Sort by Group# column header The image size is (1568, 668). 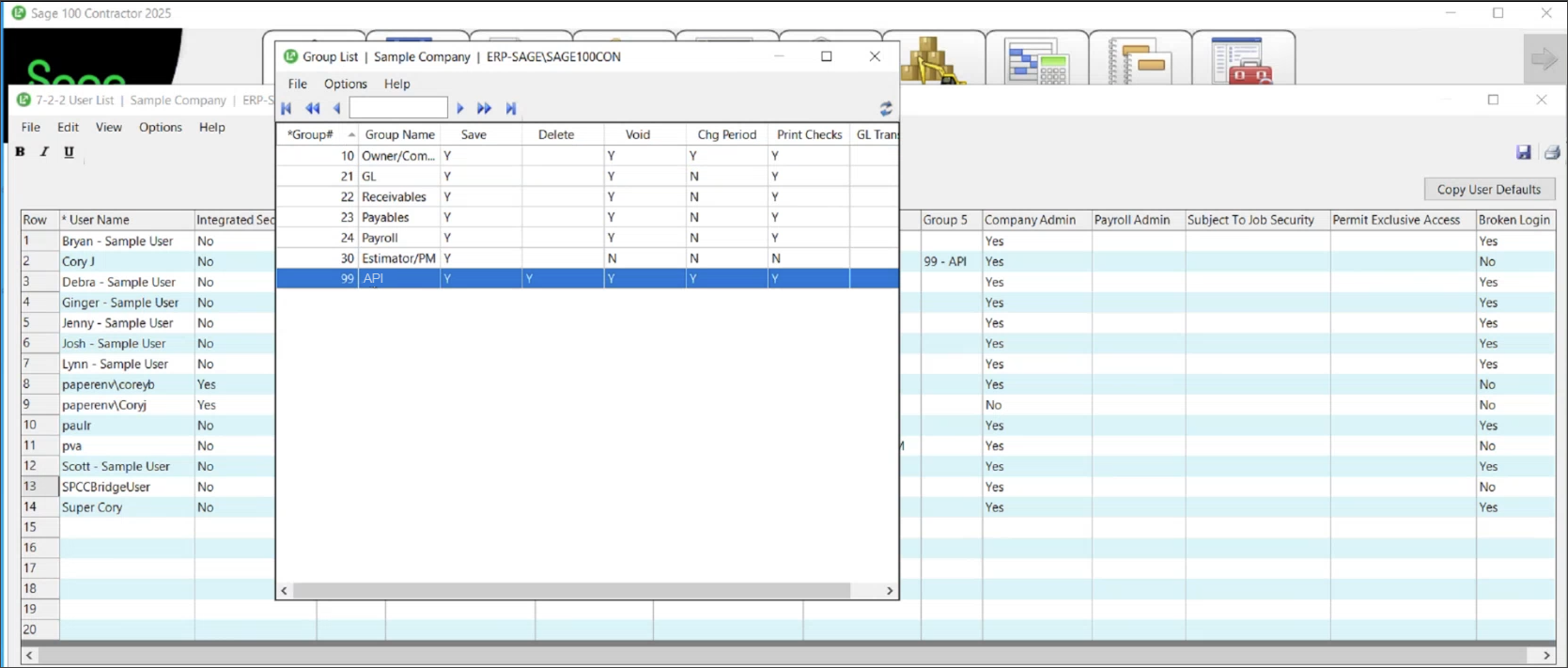click(317, 135)
